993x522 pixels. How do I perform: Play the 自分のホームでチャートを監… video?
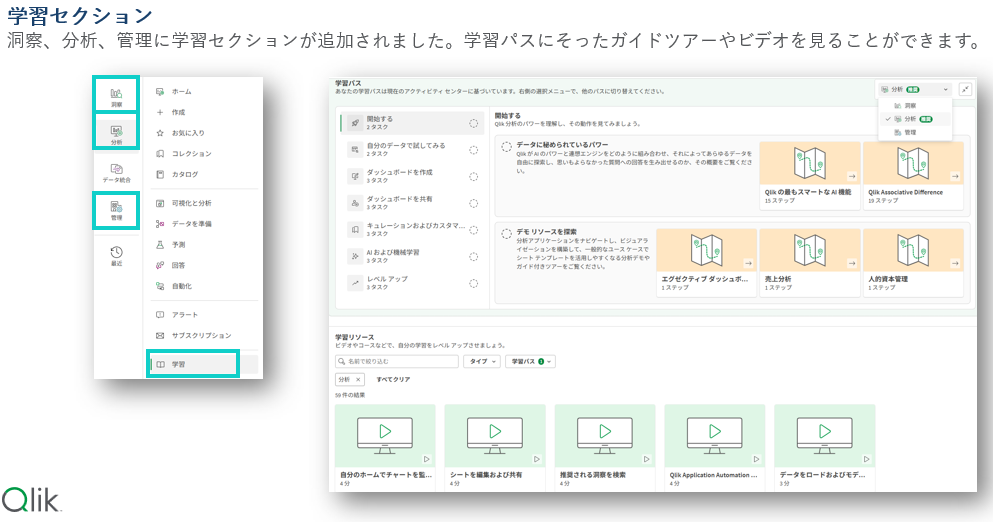(x=385, y=448)
